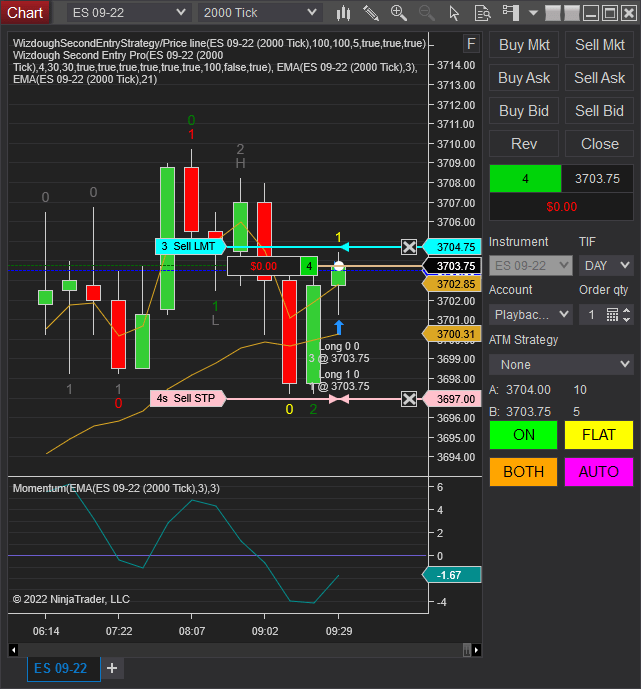Screen dimensions: 641x689
Task: Click the zoom in magnifier icon
Action: 398,13
